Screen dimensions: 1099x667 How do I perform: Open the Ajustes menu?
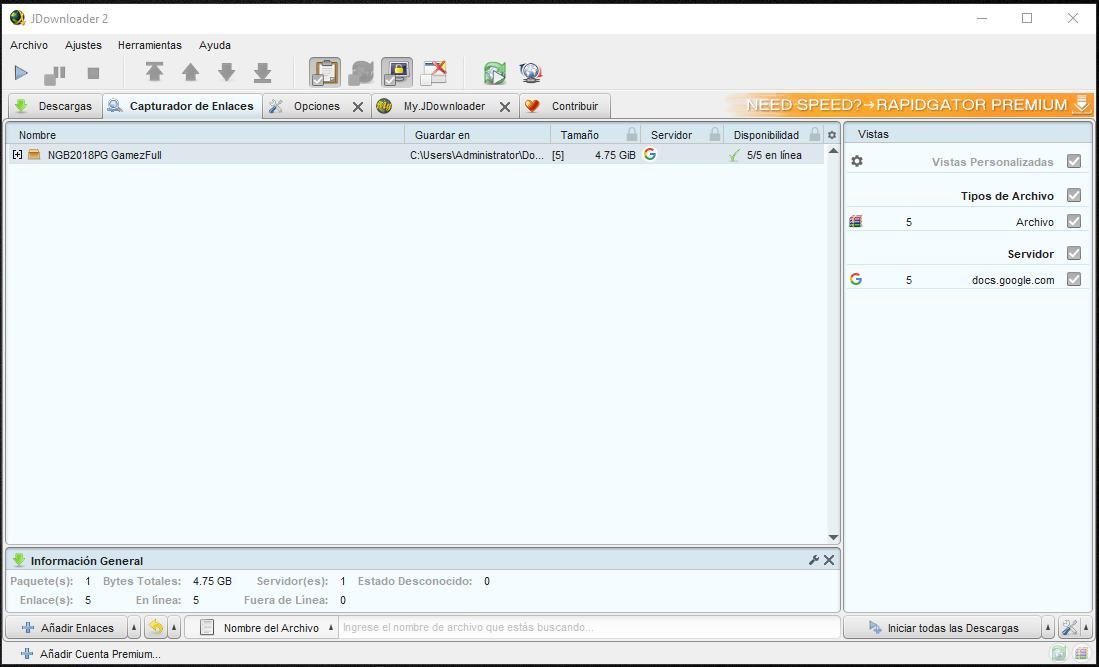pyautogui.click(x=83, y=45)
